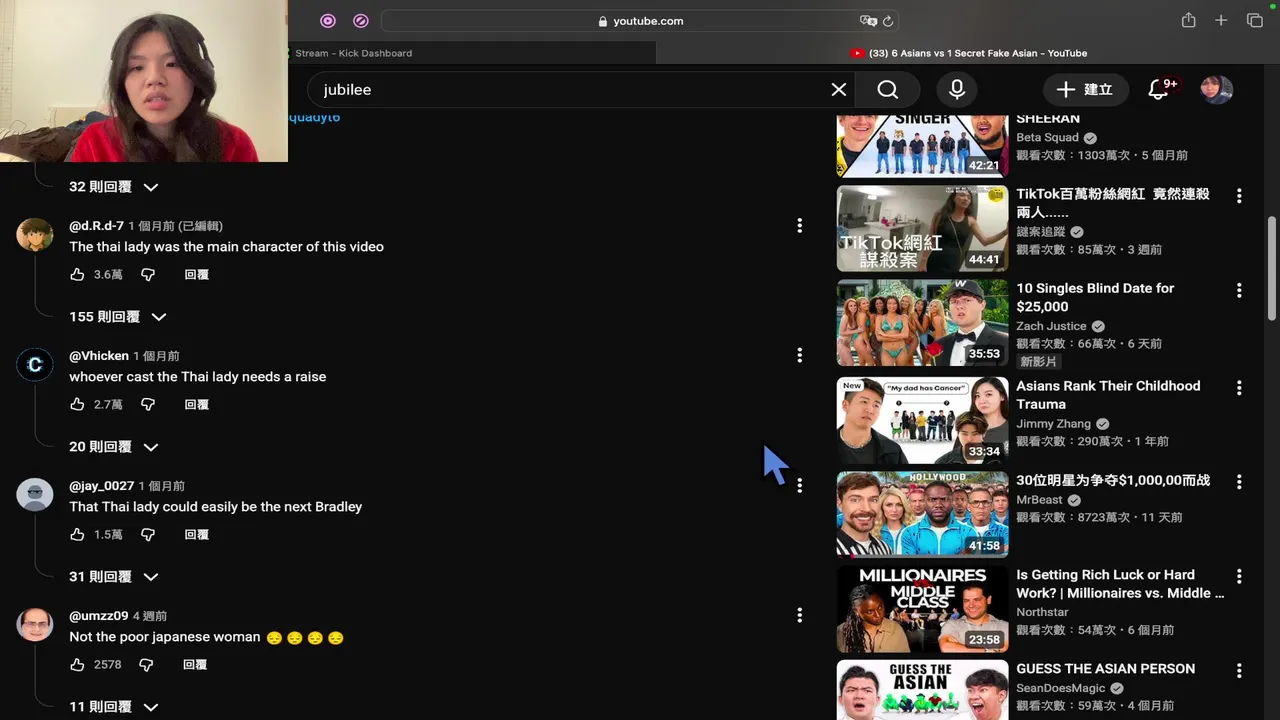1280x720 pixels.
Task: Switch to Stream - Kick Dashboard tab
Action: point(353,53)
